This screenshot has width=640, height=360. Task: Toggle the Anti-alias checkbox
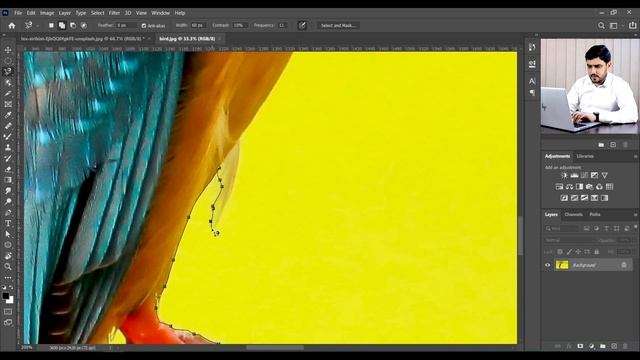point(144,26)
